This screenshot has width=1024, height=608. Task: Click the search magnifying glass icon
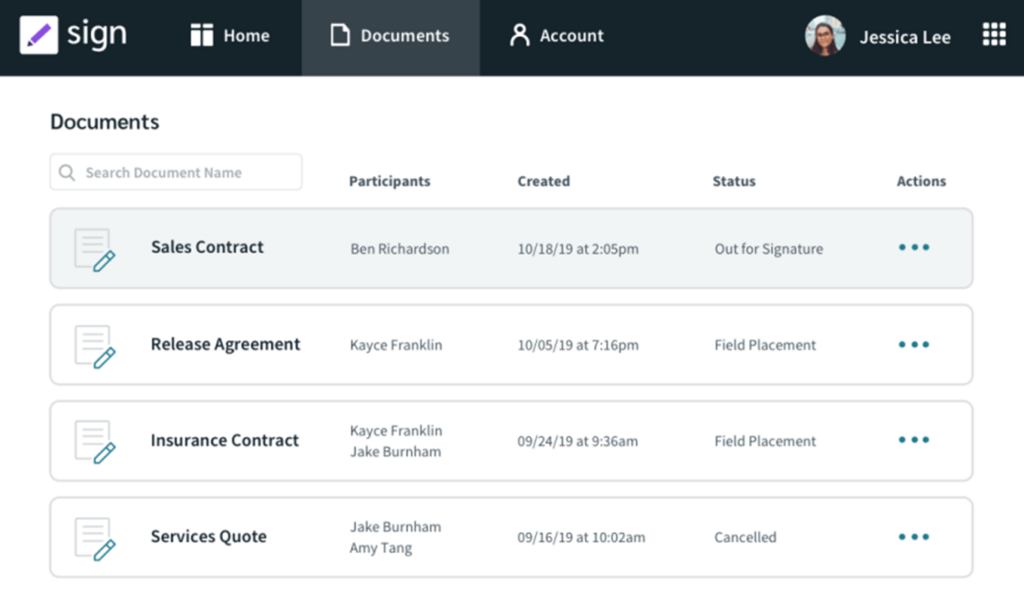(x=67, y=173)
